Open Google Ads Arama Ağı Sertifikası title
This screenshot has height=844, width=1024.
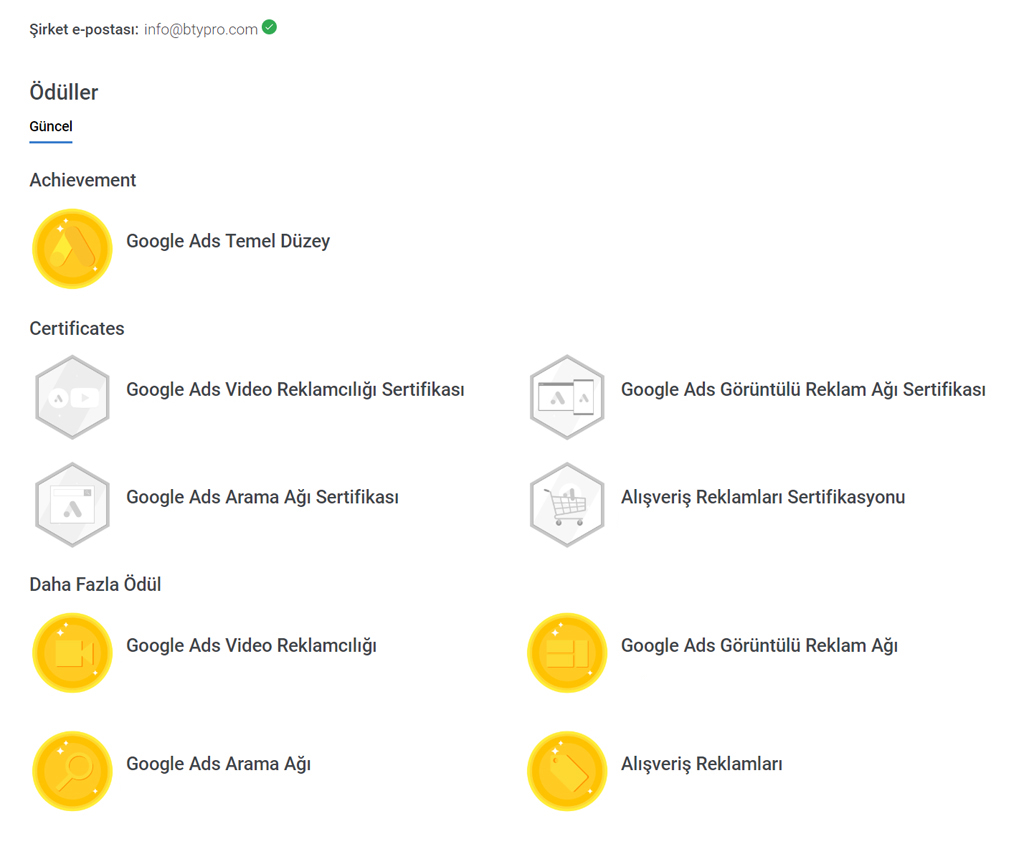(x=262, y=497)
